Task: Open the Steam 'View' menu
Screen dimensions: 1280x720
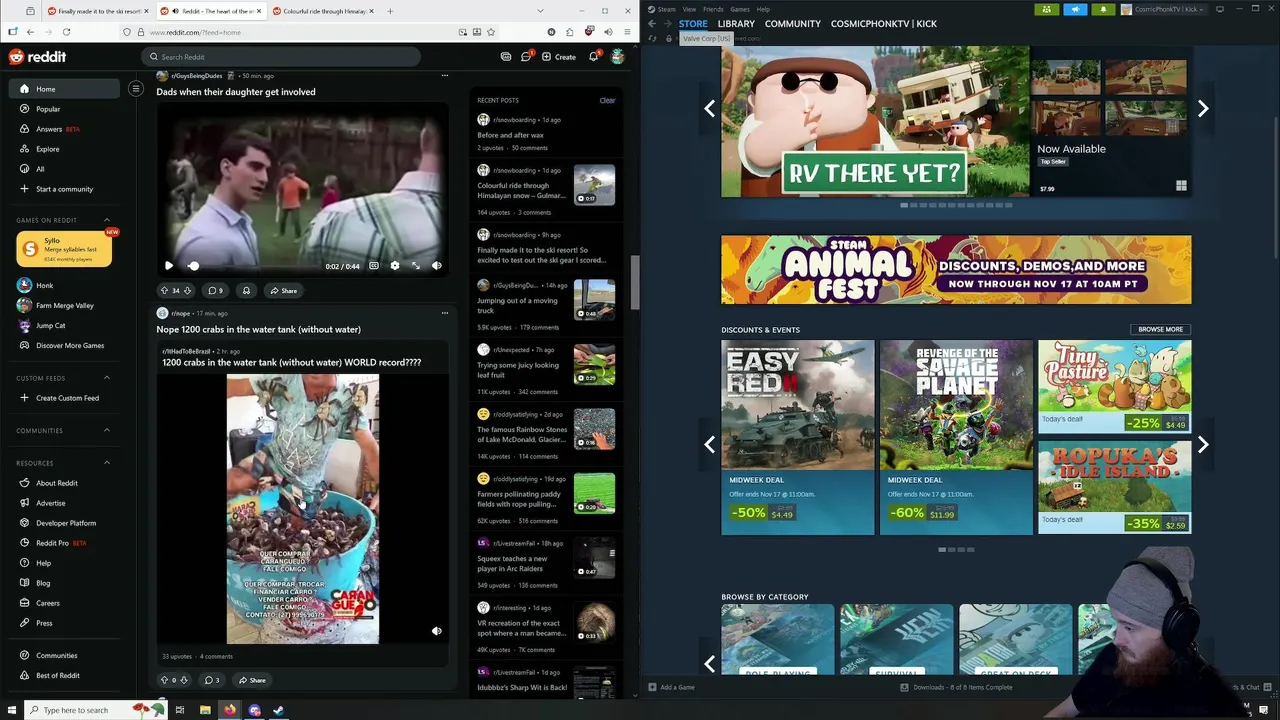Action: click(689, 9)
